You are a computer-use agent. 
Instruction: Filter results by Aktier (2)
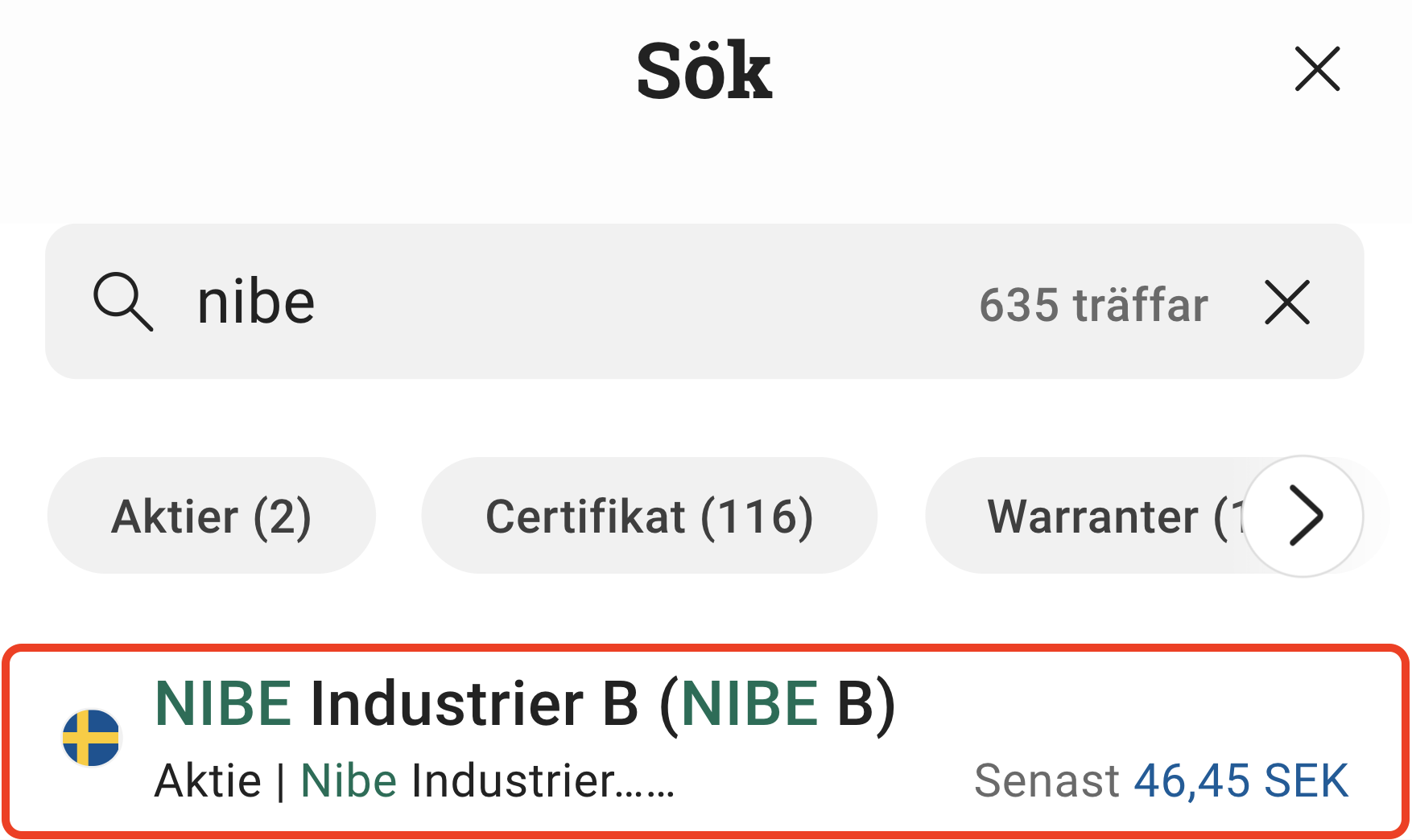pos(211,516)
